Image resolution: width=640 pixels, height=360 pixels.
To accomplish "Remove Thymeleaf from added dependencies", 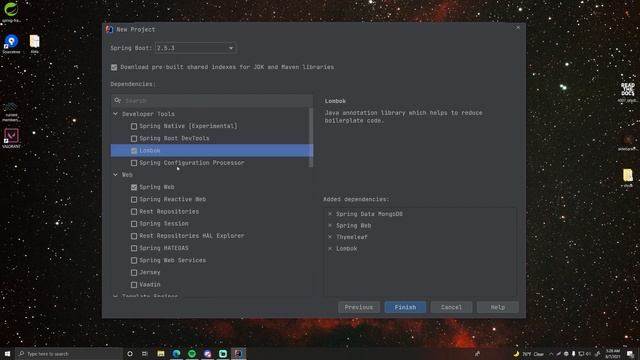I will 330,237.
